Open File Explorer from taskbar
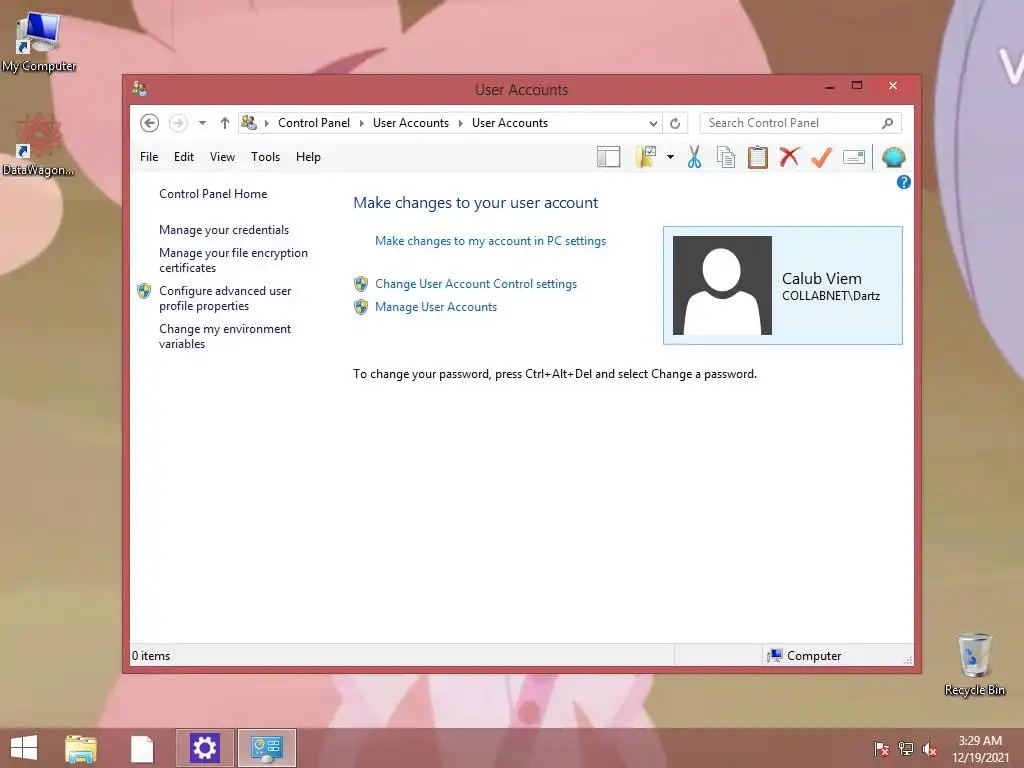Screen dimensions: 1024x768 tap(81, 748)
